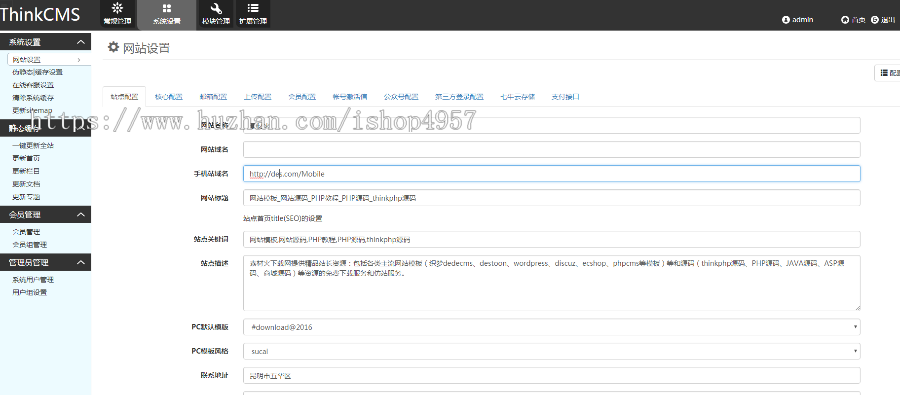
Task: Click the admin username in the header
Action: (x=802, y=20)
